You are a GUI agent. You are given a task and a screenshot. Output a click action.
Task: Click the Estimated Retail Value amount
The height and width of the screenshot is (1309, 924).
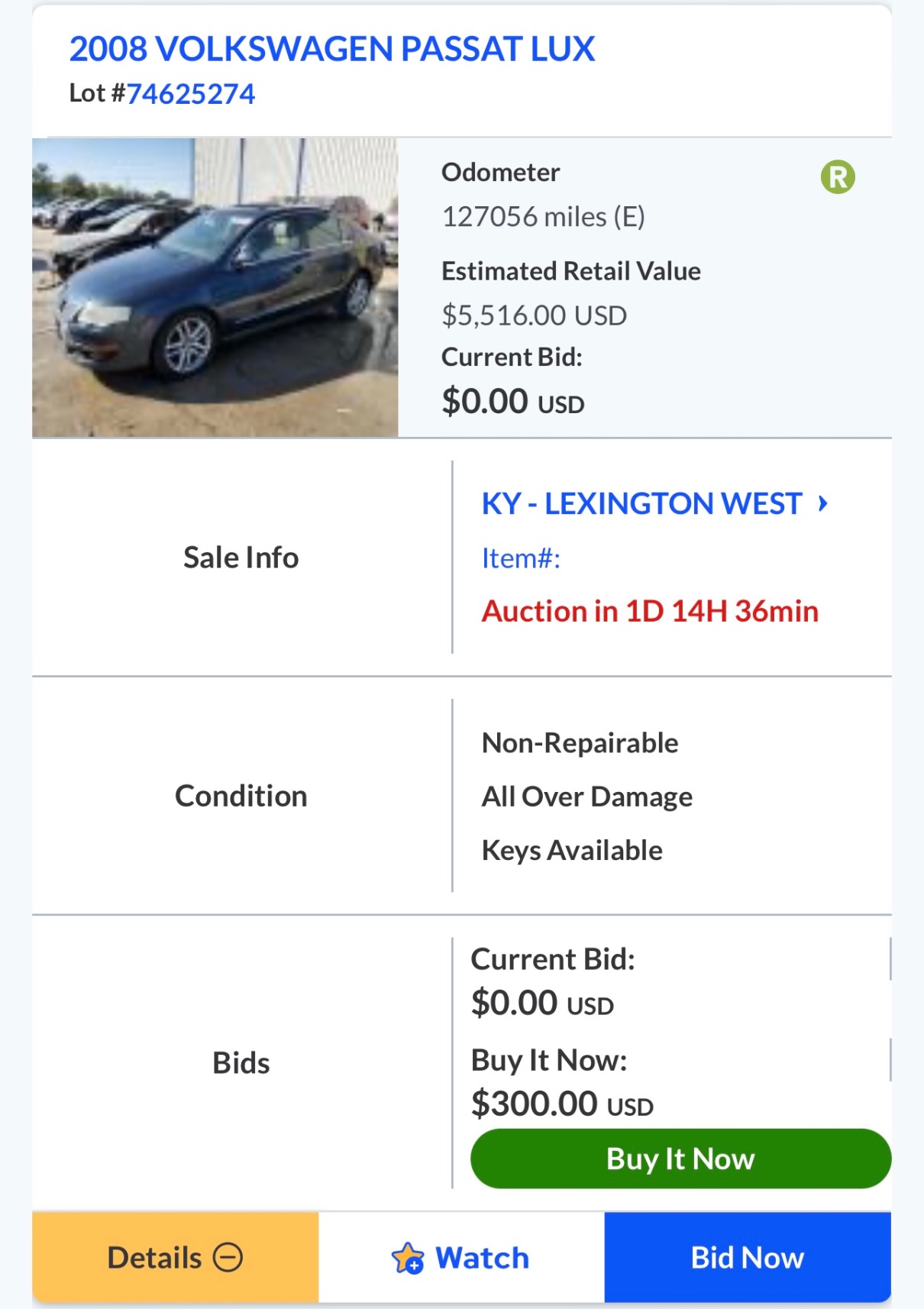pos(534,315)
